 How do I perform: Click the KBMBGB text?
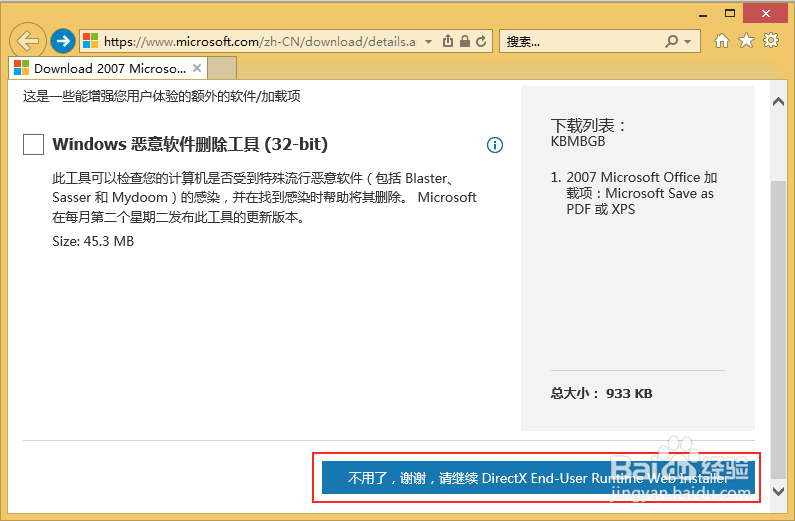coord(578,141)
